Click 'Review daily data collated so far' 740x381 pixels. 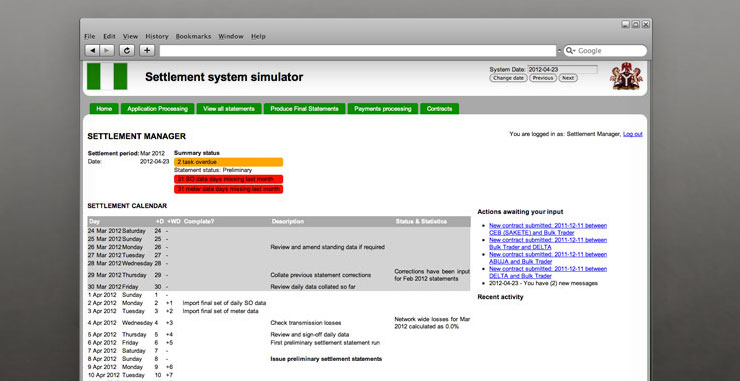tap(313, 287)
